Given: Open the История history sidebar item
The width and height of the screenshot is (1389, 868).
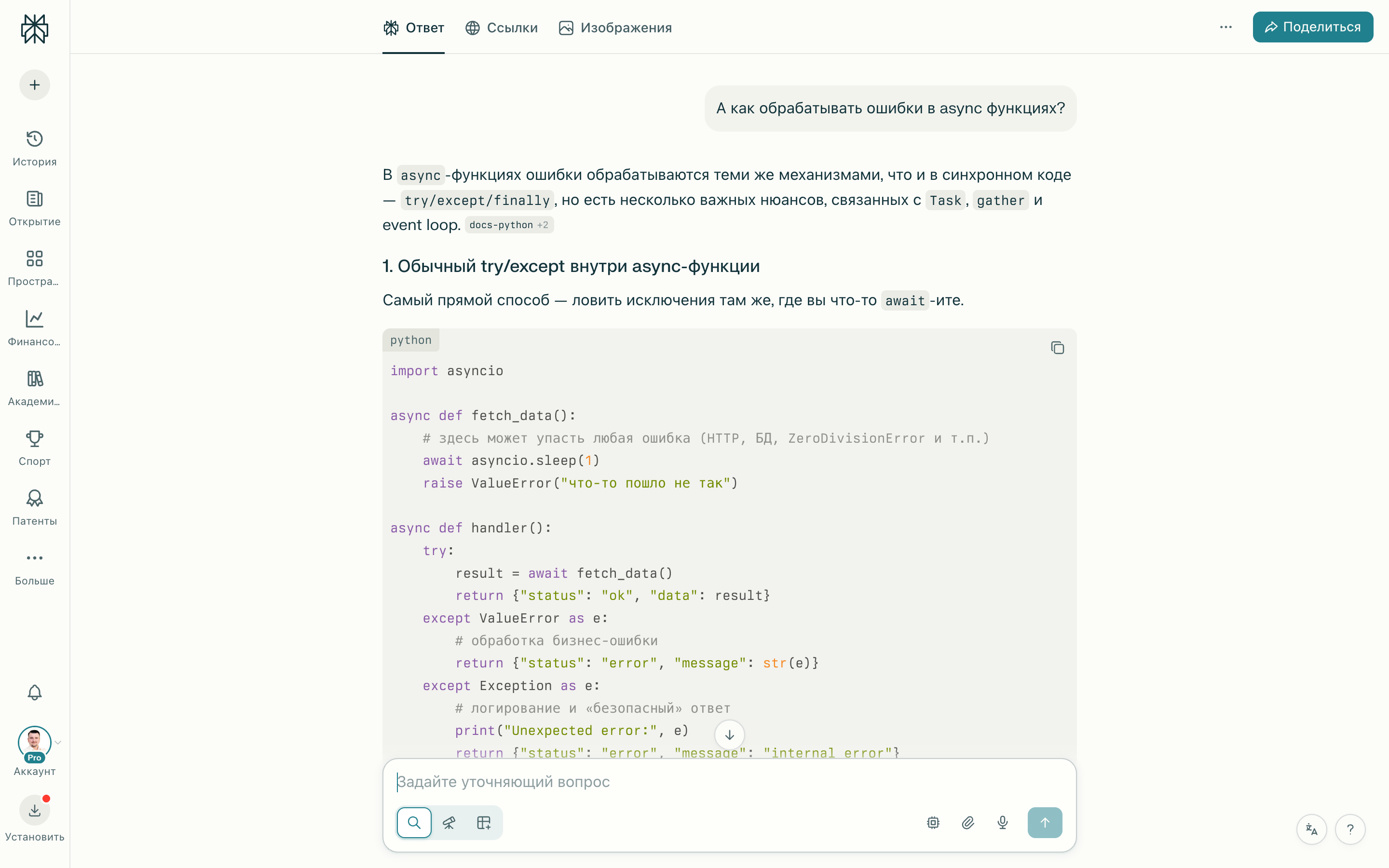Looking at the screenshot, I should [34, 148].
